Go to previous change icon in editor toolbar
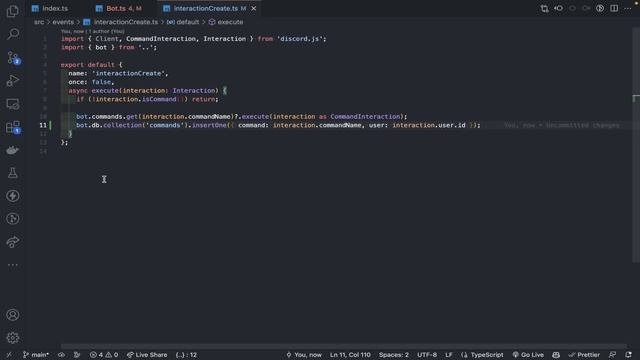The width and height of the screenshot is (640, 360). point(558,8)
